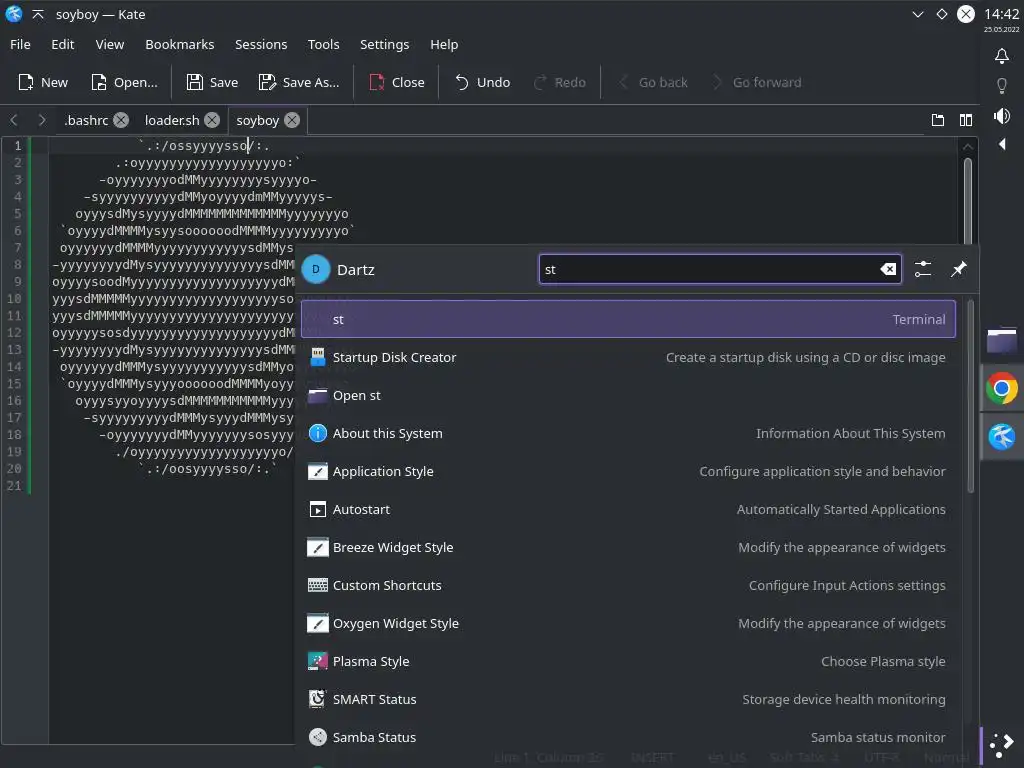
Task: Open the file manager from panel
Action: (1001, 340)
